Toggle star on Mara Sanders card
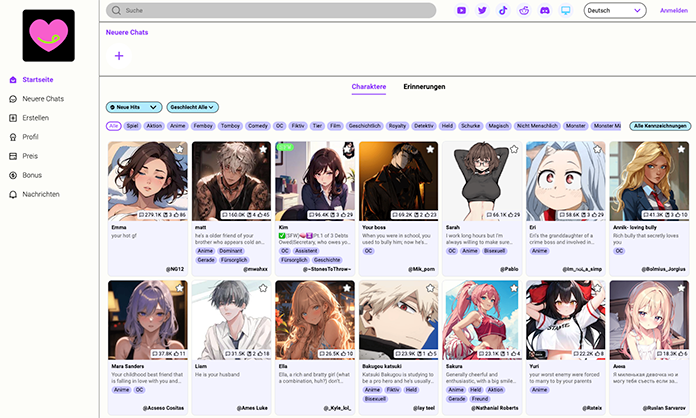The width and height of the screenshot is (696, 418). (x=179, y=288)
